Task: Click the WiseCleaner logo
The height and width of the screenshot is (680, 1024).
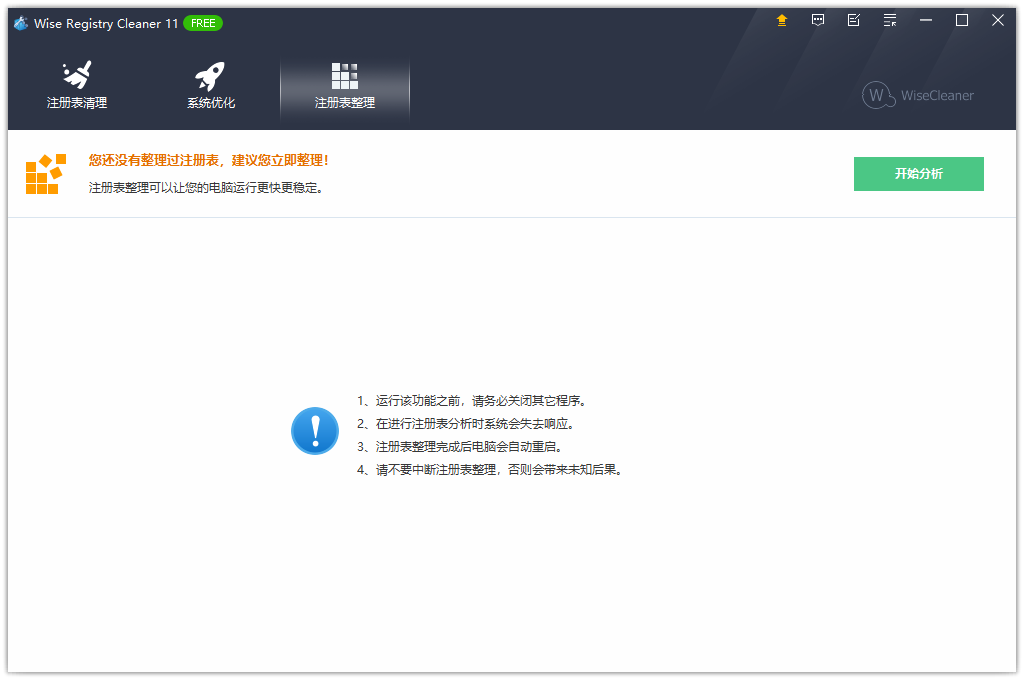Action: [918, 95]
